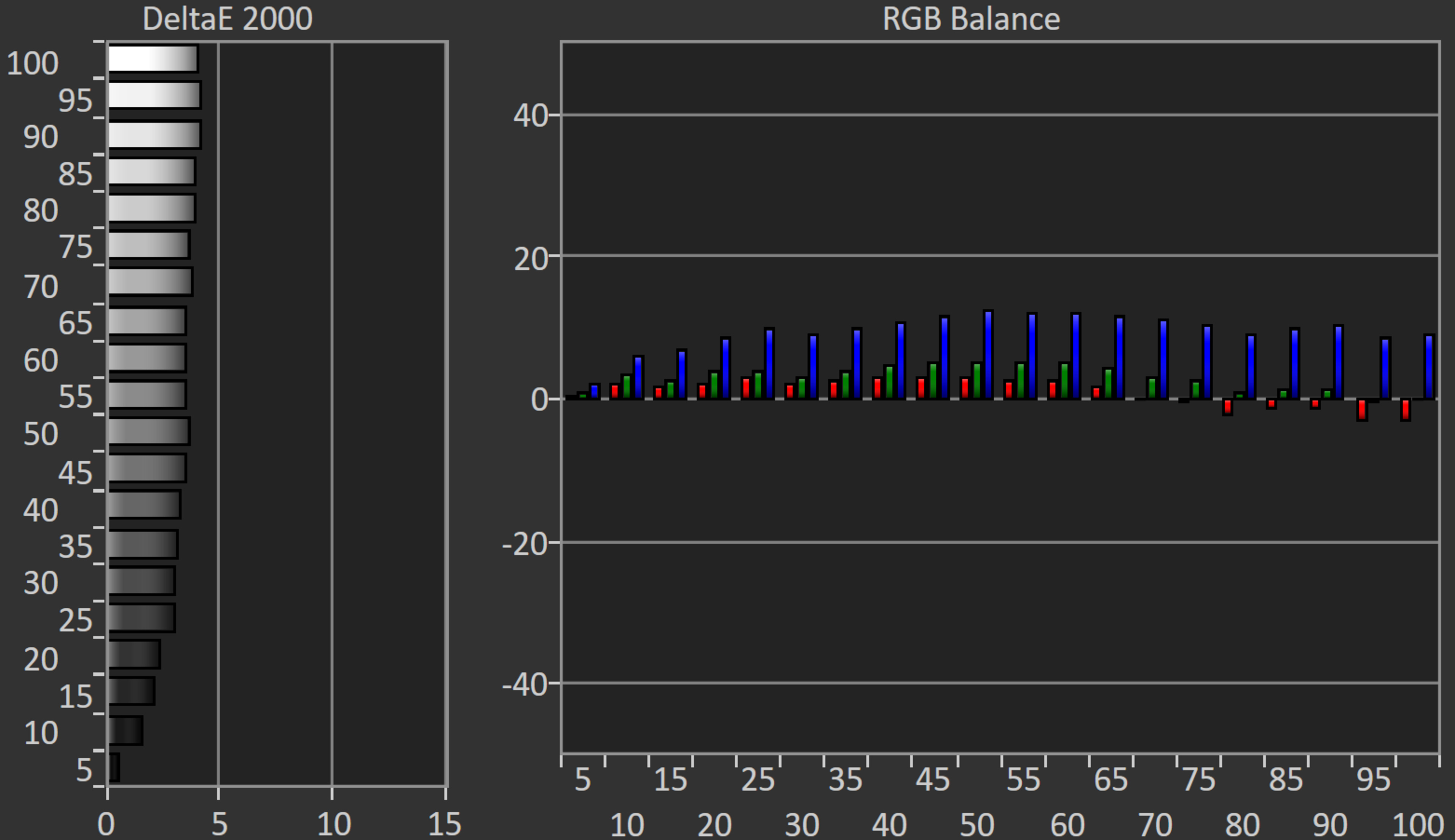Click the blue bar at 10 in RGB Balance

click(x=637, y=377)
